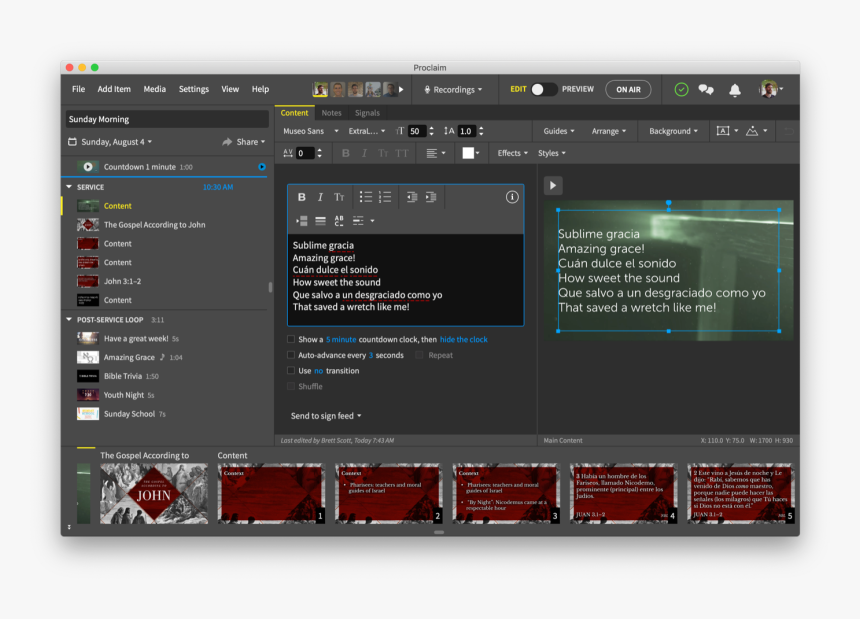
Task: Open the Background dropdown menu
Action: point(671,131)
